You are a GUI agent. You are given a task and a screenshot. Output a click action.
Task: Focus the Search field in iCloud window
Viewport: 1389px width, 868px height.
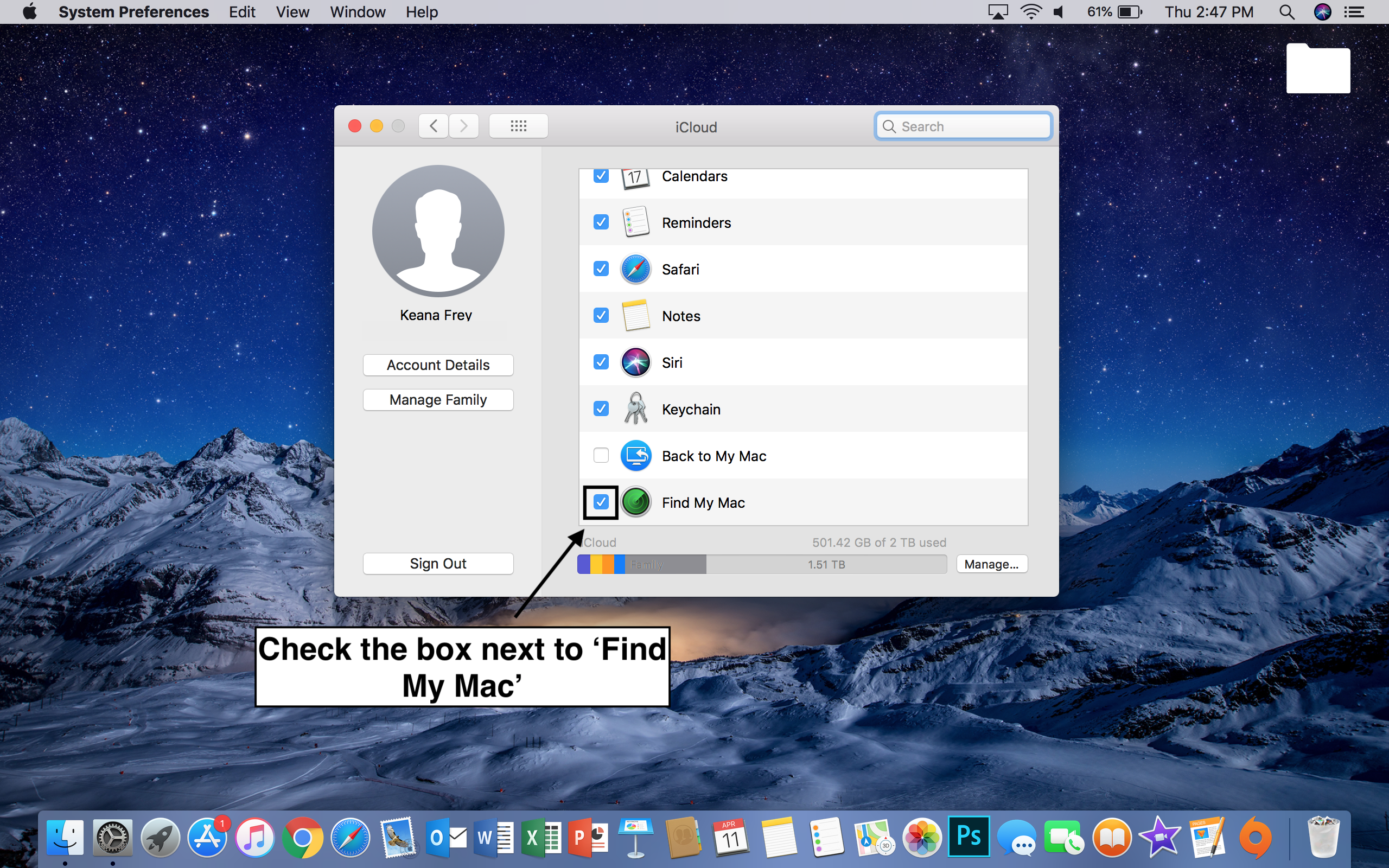[963, 126]
